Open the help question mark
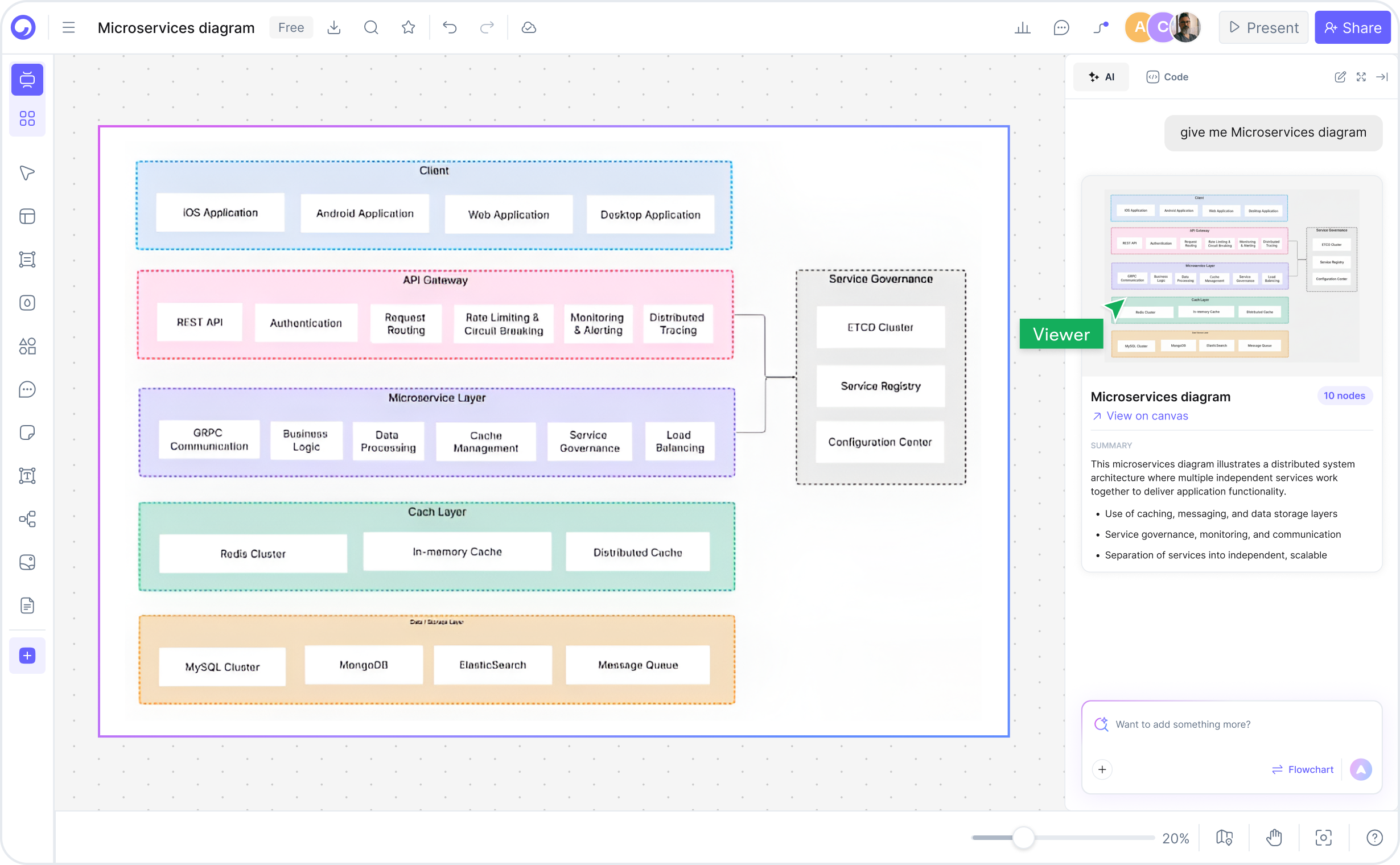 pos(1375,838)
